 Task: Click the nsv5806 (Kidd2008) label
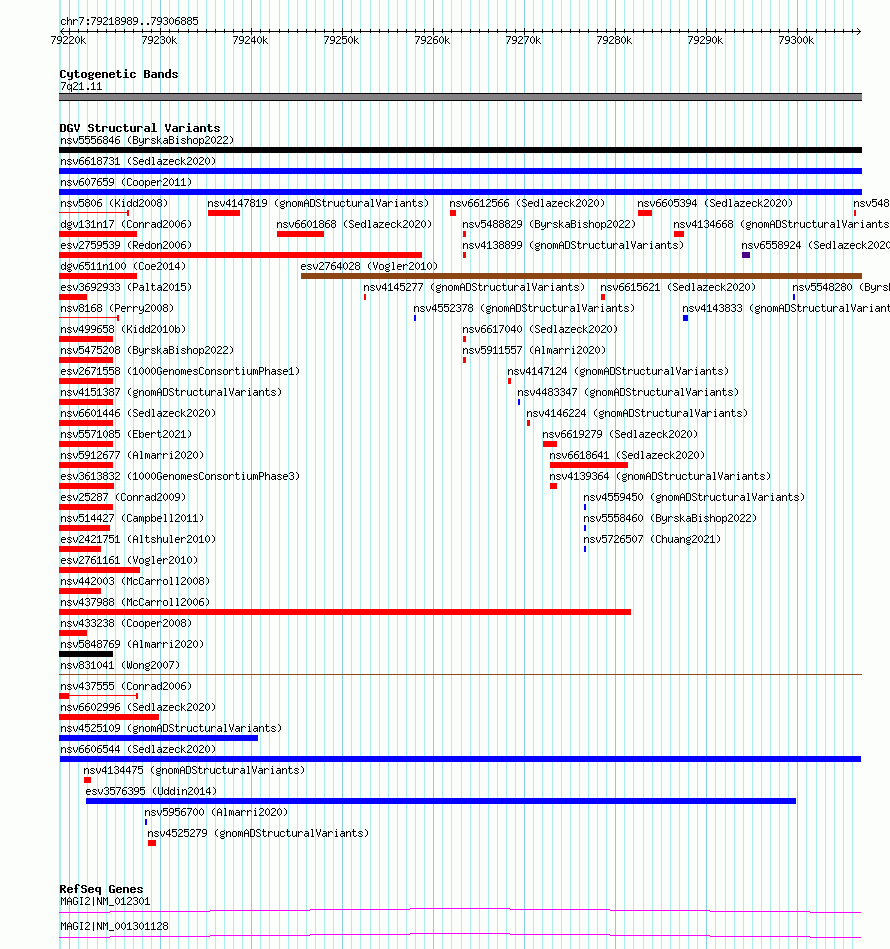point(114,203)
